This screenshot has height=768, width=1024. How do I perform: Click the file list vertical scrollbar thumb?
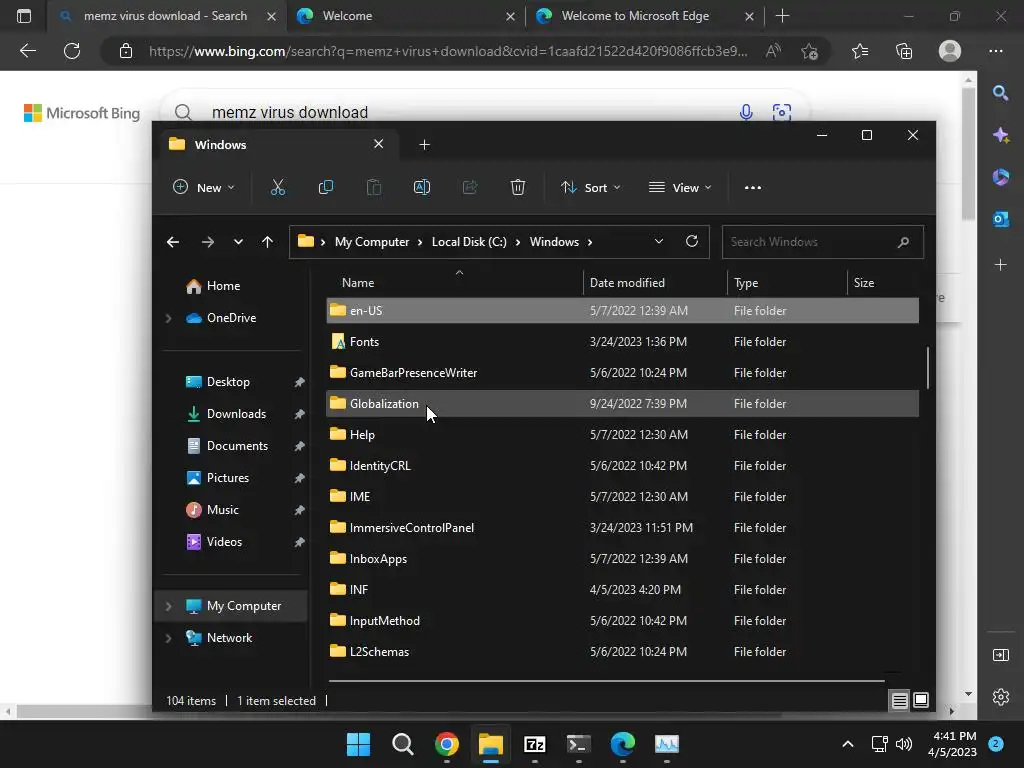coord(927,368)
